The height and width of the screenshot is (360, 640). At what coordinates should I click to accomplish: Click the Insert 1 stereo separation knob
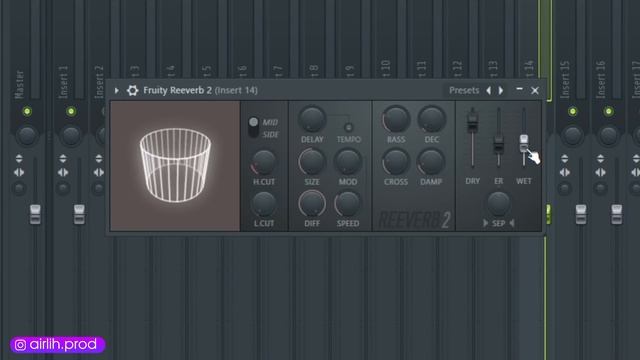pos(63,188)
